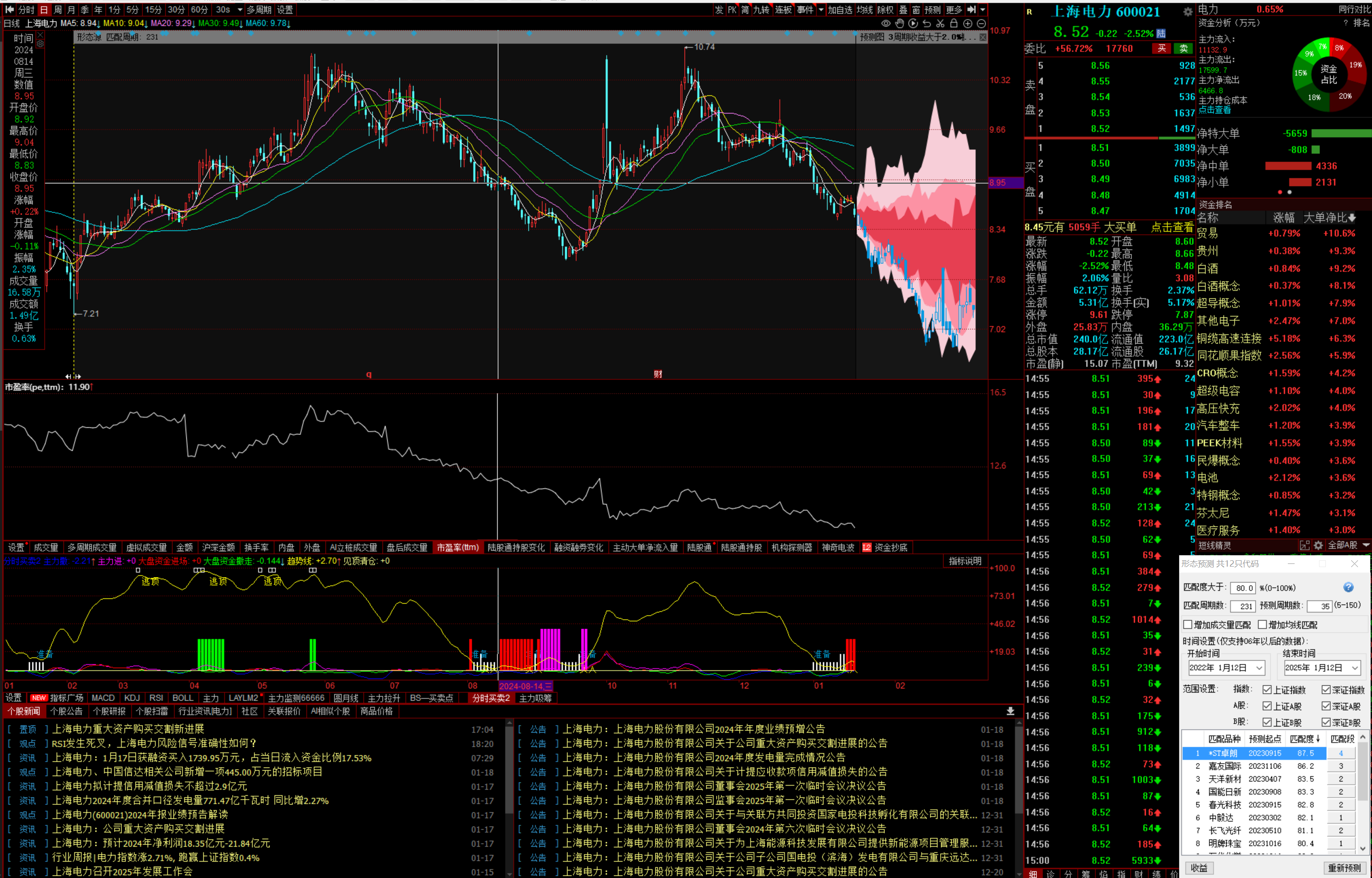
Task: Click the eye icon above the chart
Action: (886, 24)
